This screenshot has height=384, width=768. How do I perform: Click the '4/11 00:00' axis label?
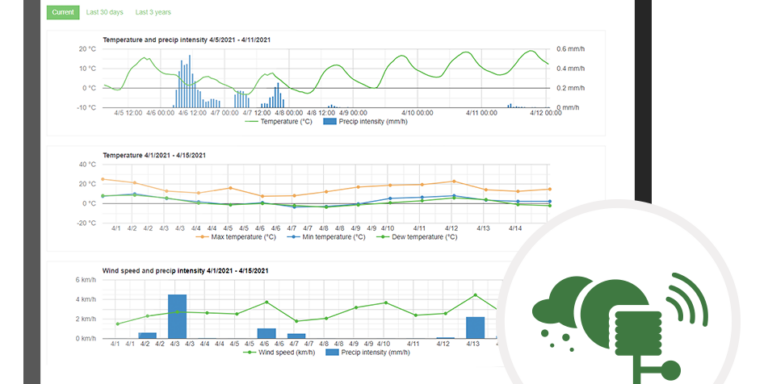(x=481, y=113)
